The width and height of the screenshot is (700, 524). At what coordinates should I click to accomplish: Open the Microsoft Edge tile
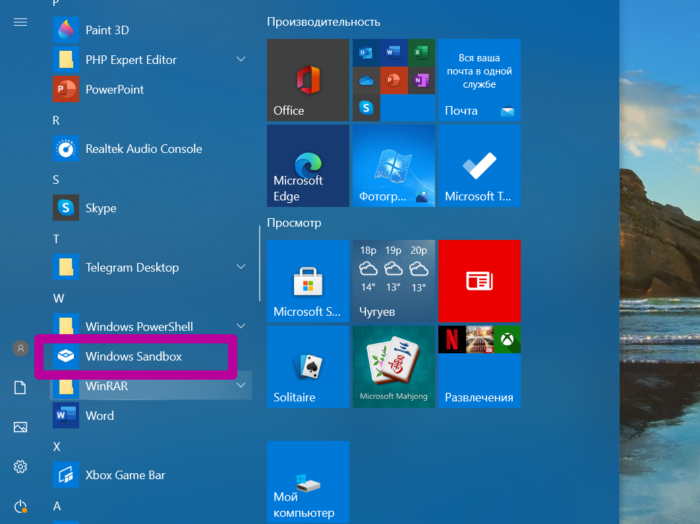coord(308,165)
